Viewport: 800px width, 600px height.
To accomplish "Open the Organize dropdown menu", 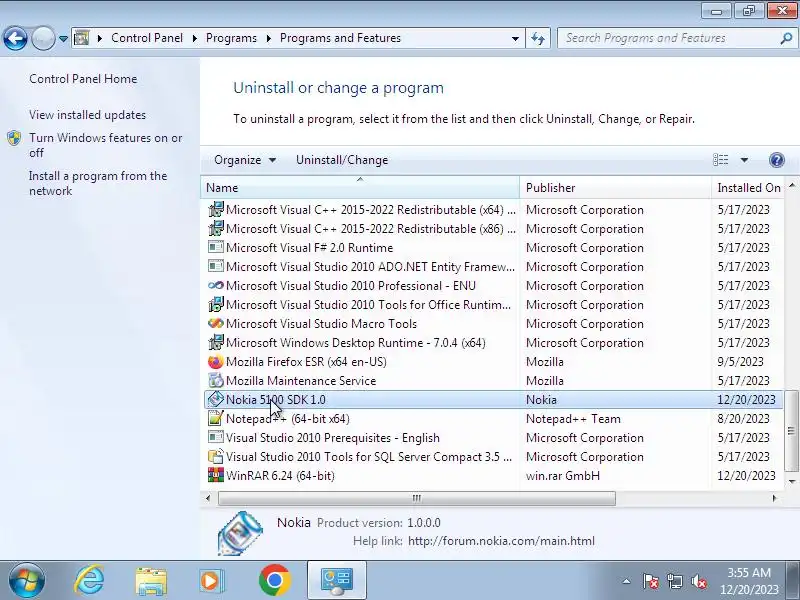I will 245,160.
